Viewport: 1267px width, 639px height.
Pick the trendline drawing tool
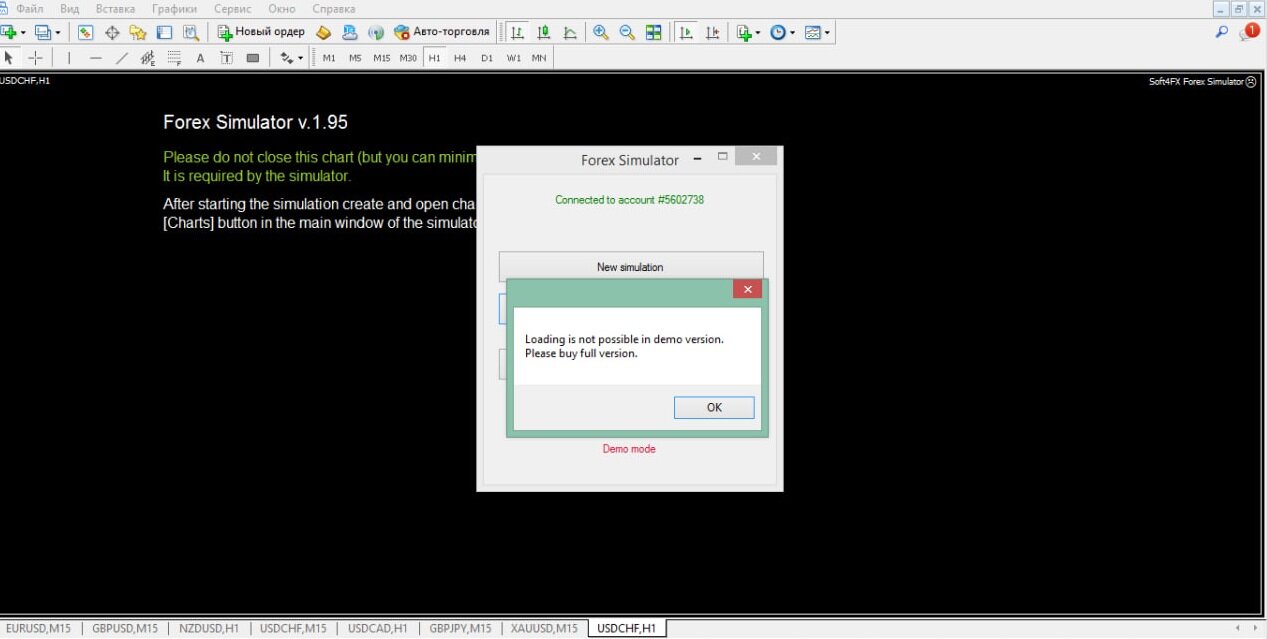122,58
